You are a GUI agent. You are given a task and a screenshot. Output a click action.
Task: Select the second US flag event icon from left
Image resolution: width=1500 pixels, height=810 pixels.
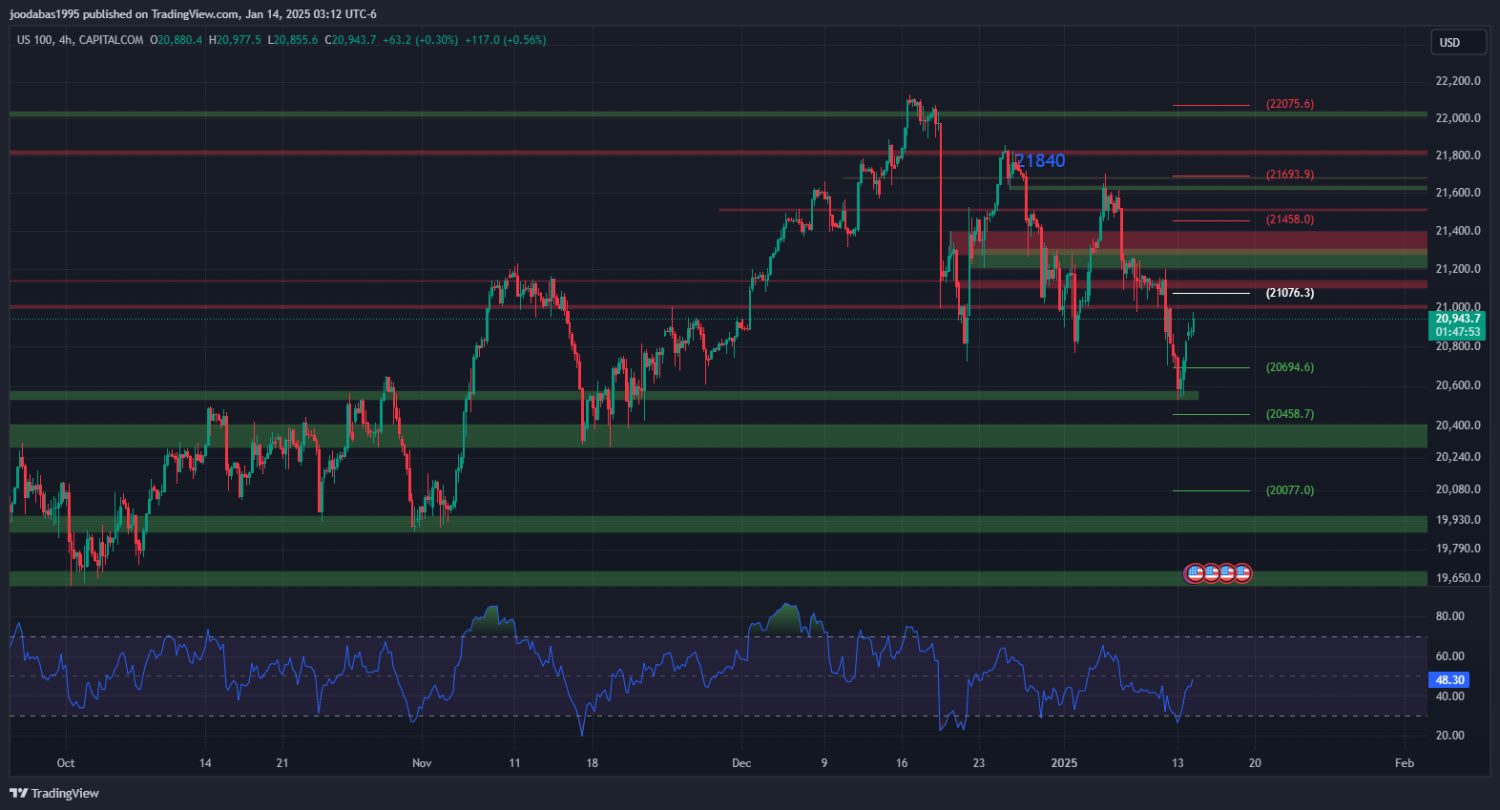tap(1210, 573)
